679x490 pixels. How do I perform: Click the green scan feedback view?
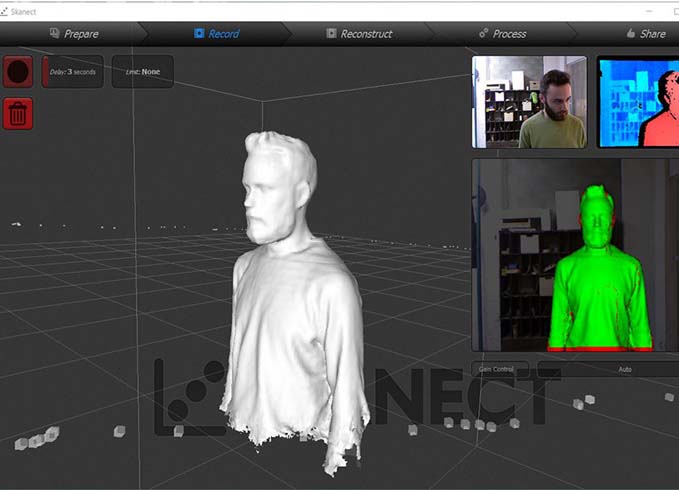(x=575, y=255)
